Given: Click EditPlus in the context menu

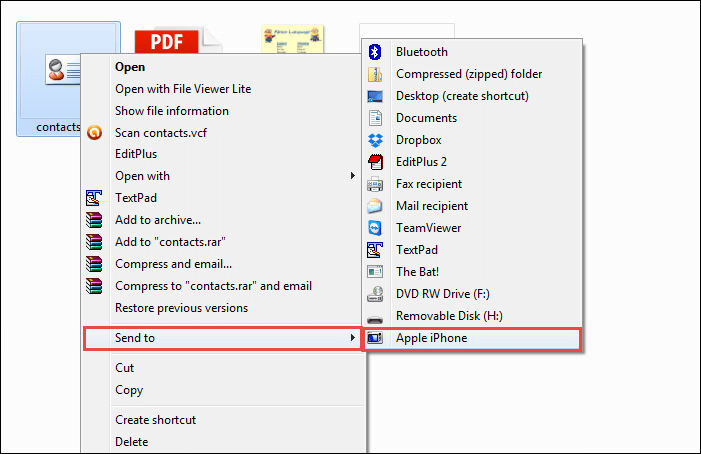Looking at the screenshot, I should [x=136, y=154].
